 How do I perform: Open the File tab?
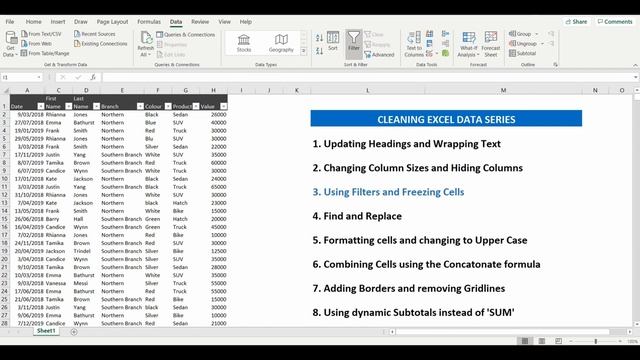10,22
